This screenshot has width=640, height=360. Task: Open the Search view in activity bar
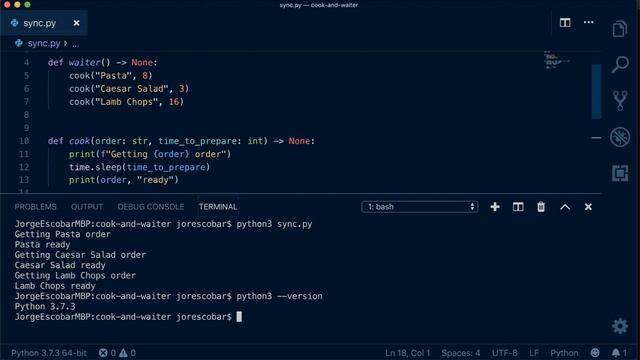[620, 64]
